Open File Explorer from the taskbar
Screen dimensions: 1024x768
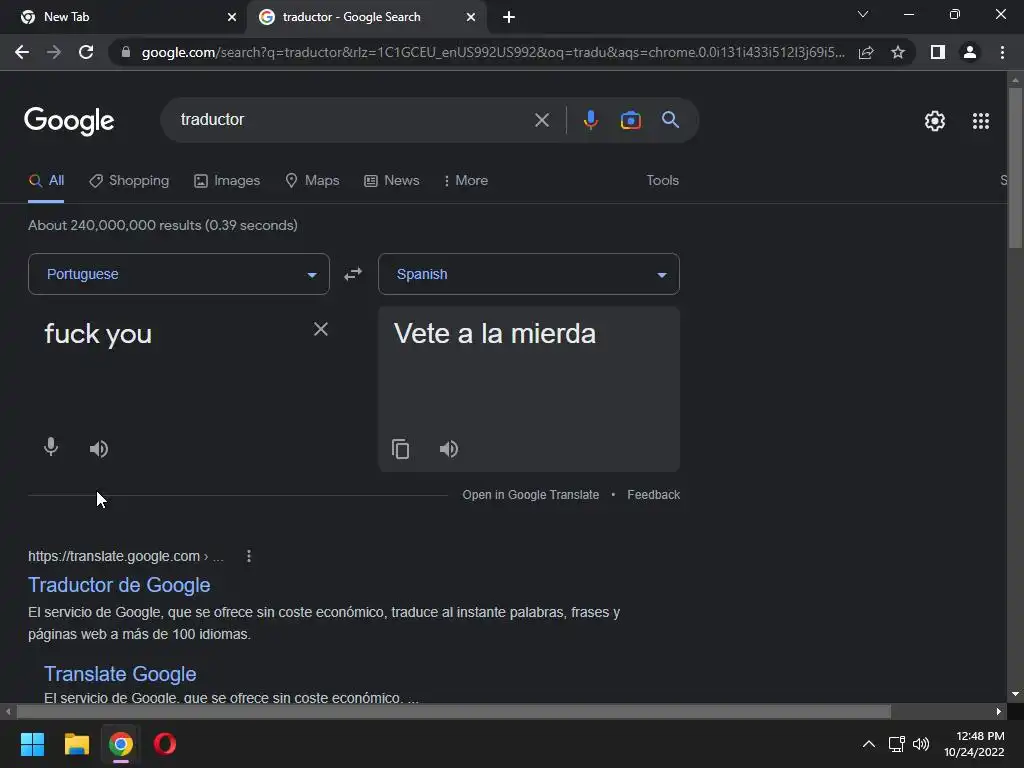pos(76,744)
